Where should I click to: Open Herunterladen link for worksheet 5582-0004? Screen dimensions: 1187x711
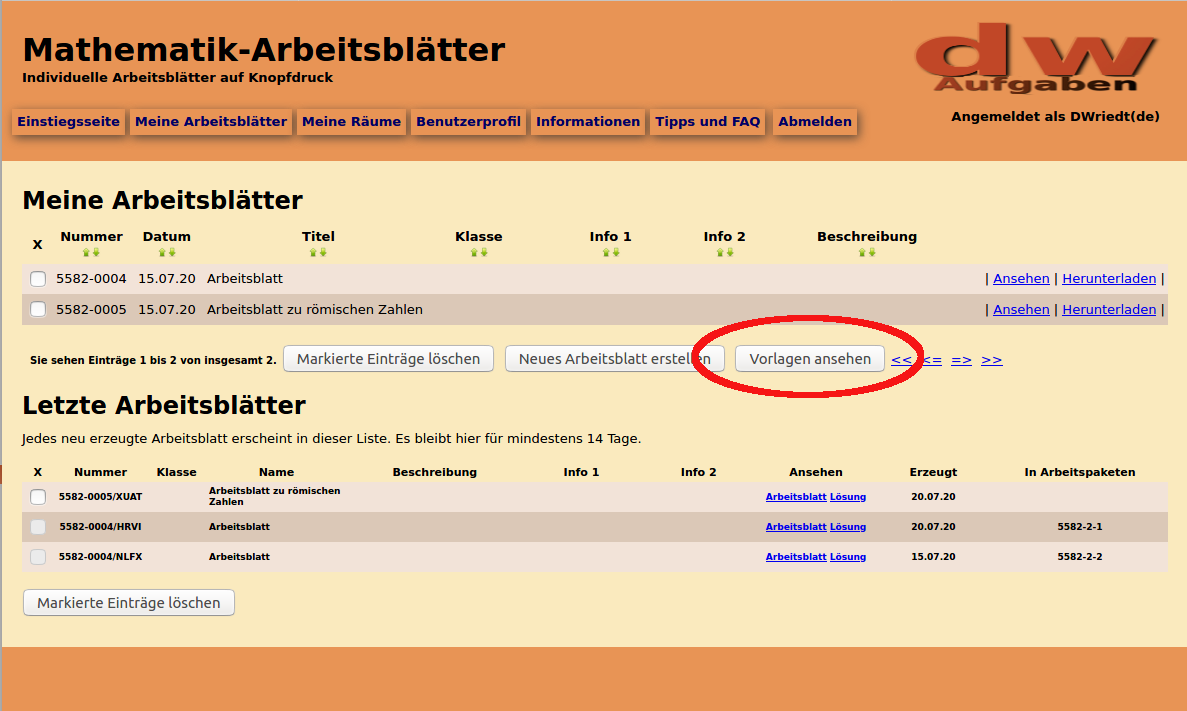point(1109,279)
